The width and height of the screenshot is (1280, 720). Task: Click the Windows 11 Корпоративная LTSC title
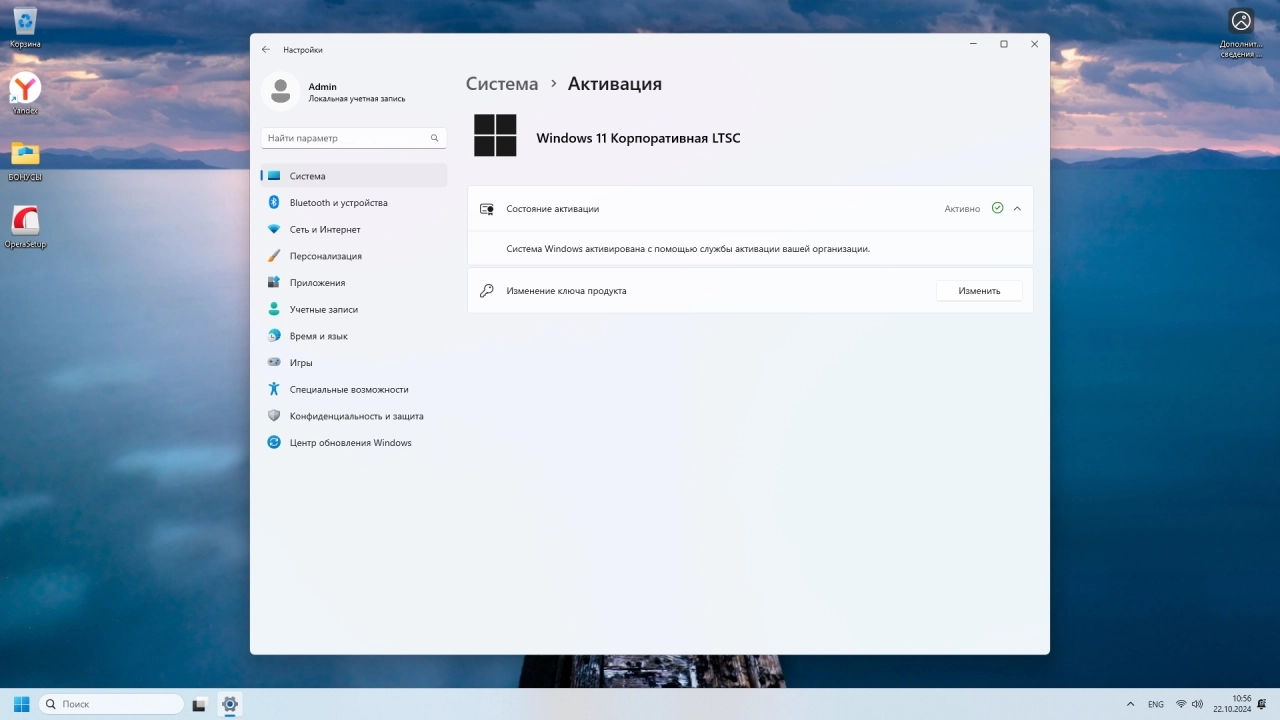click(x=638, y=138)
